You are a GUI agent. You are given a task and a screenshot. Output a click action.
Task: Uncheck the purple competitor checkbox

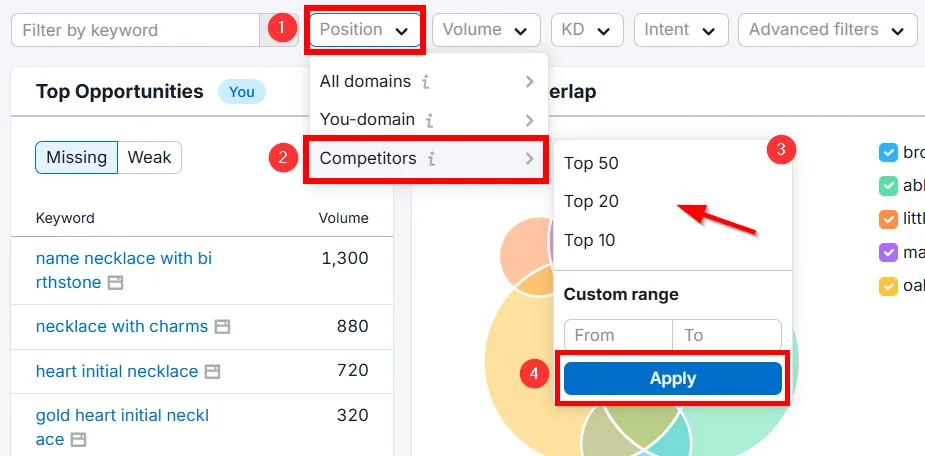pyautogui.click(x=888, y=253)
